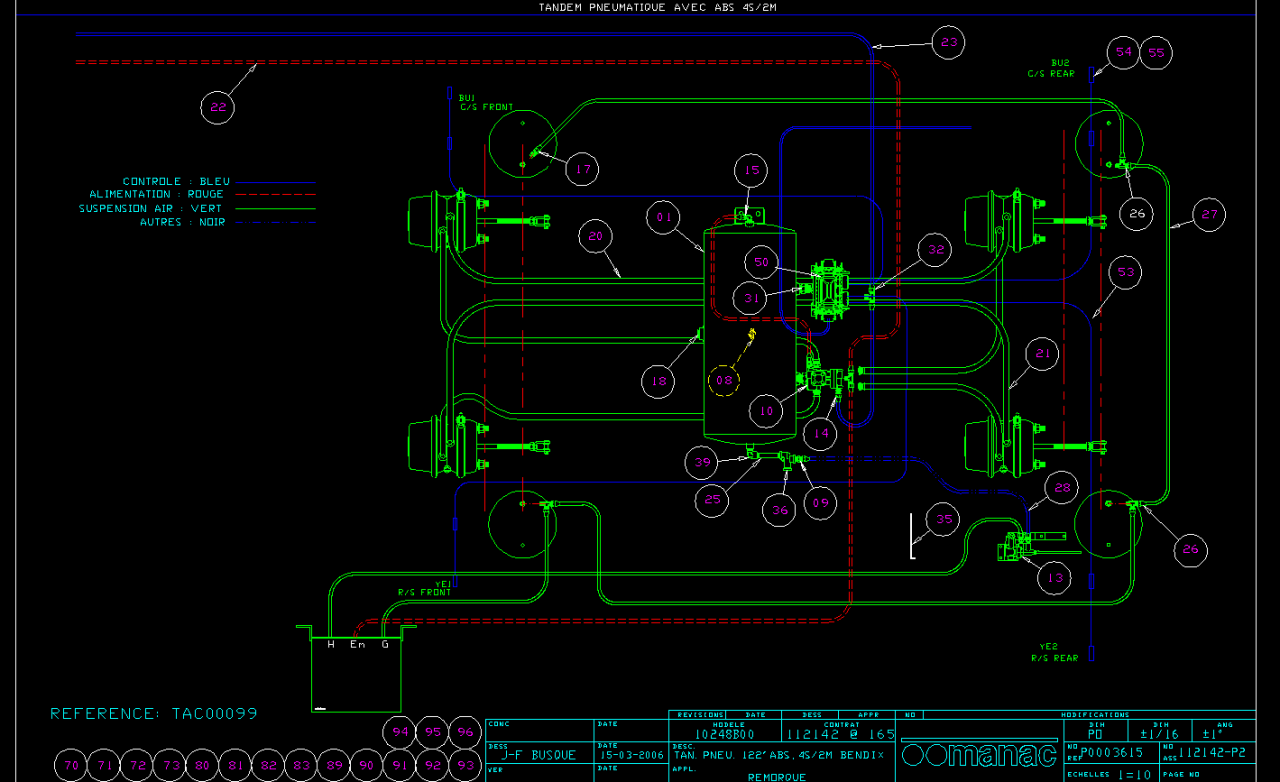Screen dimensions: 1280x782
Task: Select the YE2 R/S REAR label
Action: (x=1055, y=652)
